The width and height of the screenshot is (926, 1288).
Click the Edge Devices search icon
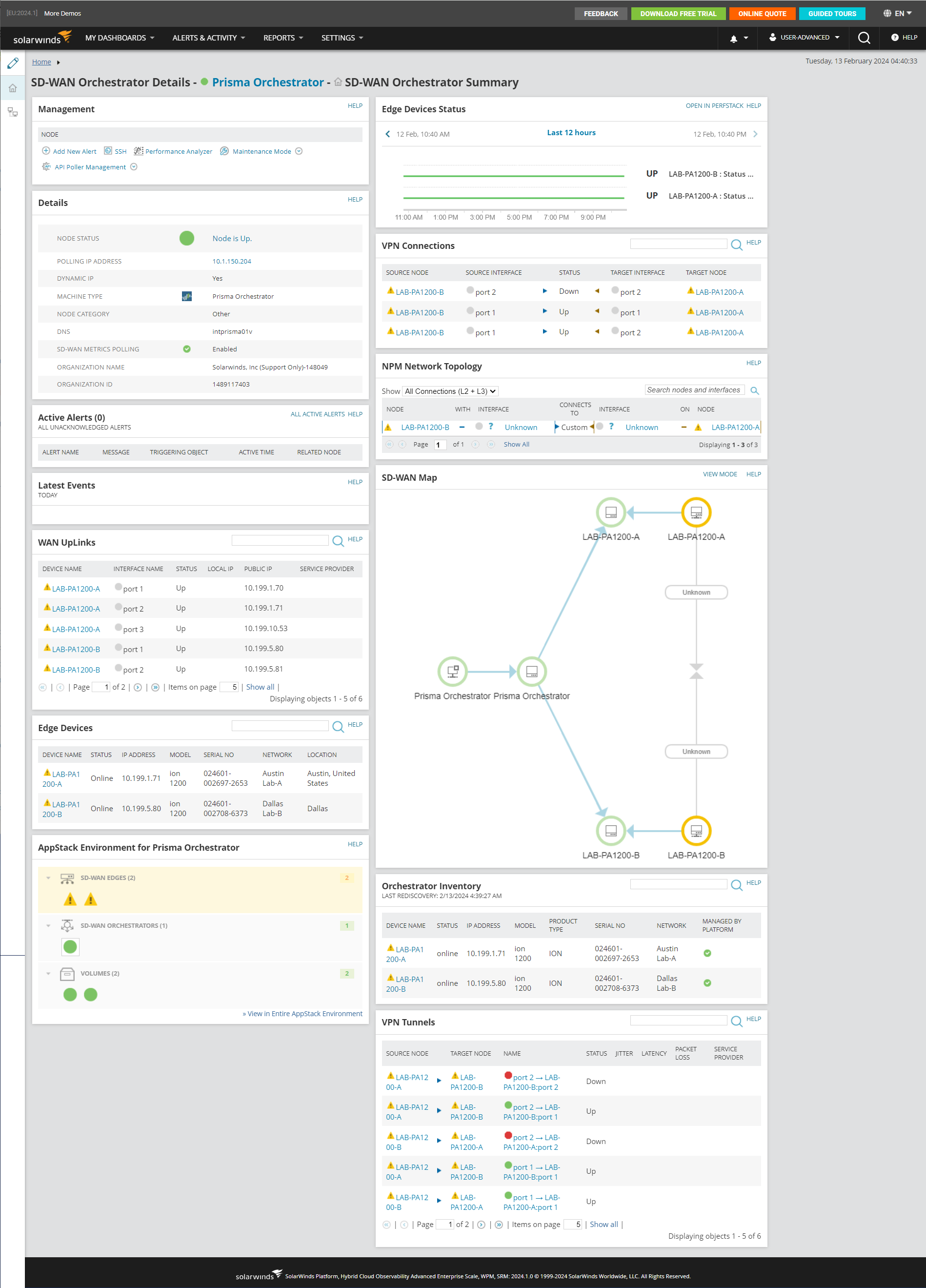338,727
